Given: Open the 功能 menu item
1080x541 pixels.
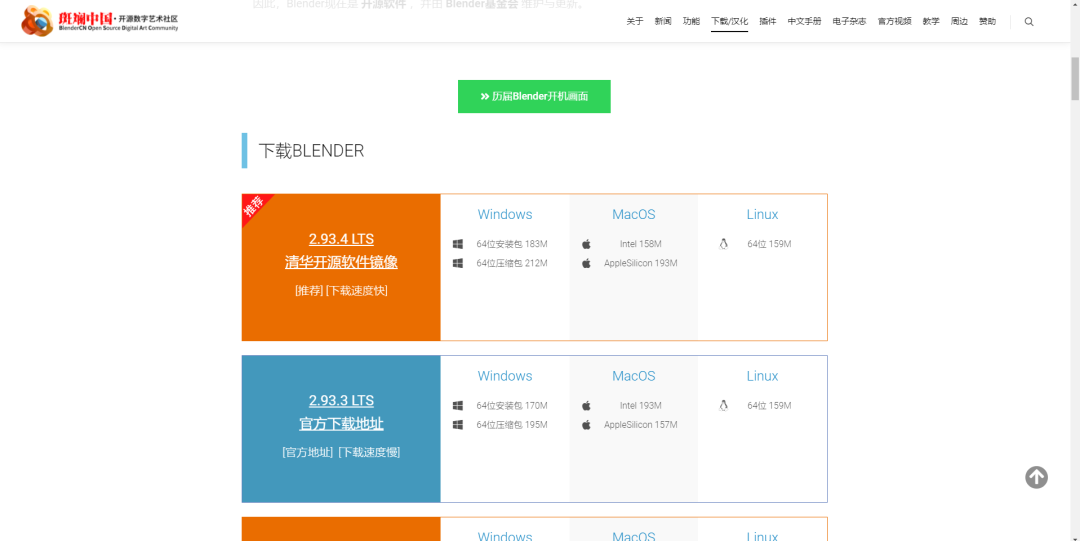Looking at the screenshot, I should point(691,21).
